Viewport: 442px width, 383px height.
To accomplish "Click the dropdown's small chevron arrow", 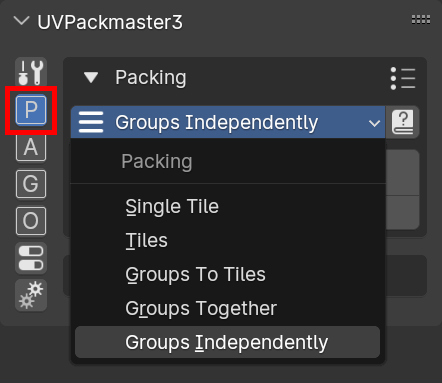I will point(375,123).
